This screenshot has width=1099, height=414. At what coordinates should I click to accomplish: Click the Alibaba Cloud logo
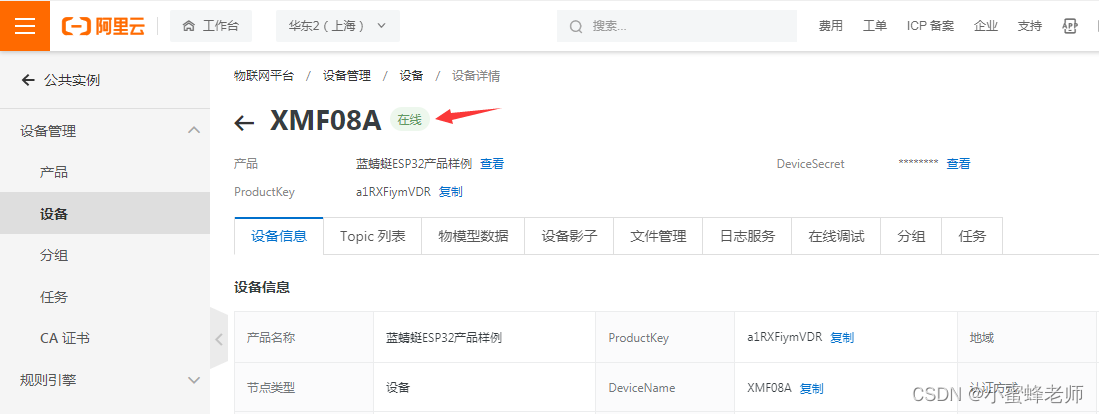coord(103,26)
